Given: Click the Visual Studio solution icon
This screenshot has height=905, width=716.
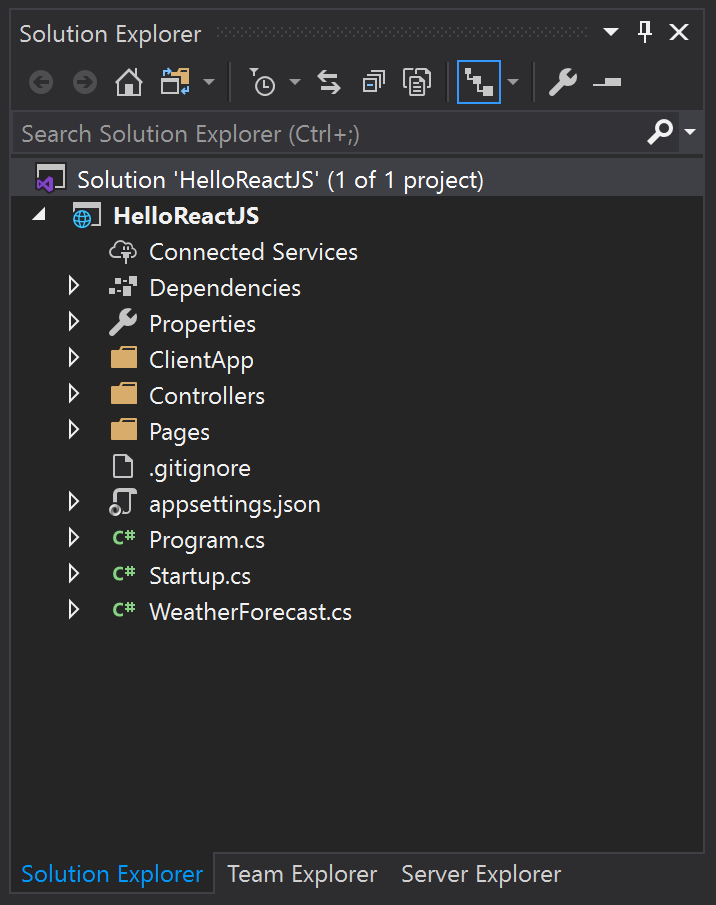Looking at the screenshot, I should click(51, 178).
